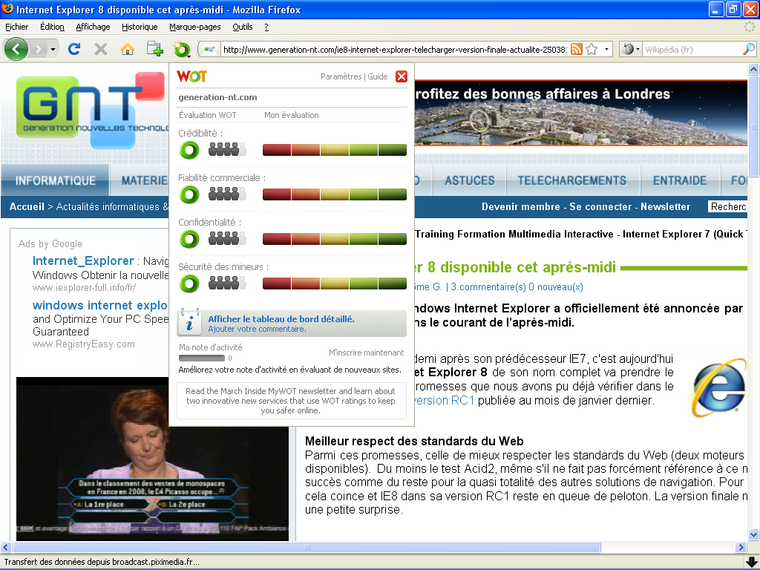Image resolution: width=760 pixels, height=570 pixels.
Task: Open the Outils menu
Action: click(x=242, y=27)
